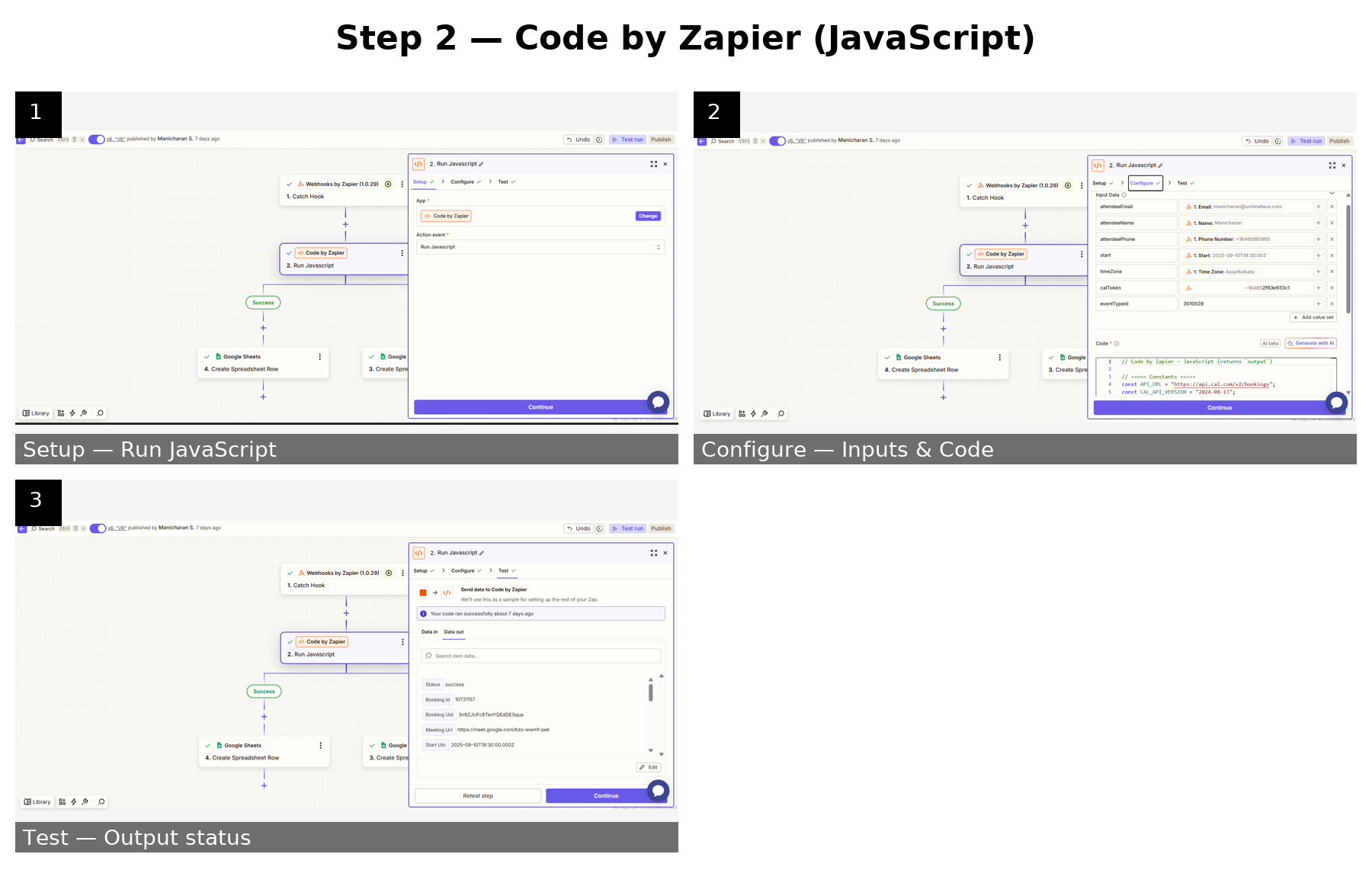In screenshot 1, click Continue in setup panel
Image resolution: width=1372 pixels, height=883 pixels.
(x=540, y=407)
